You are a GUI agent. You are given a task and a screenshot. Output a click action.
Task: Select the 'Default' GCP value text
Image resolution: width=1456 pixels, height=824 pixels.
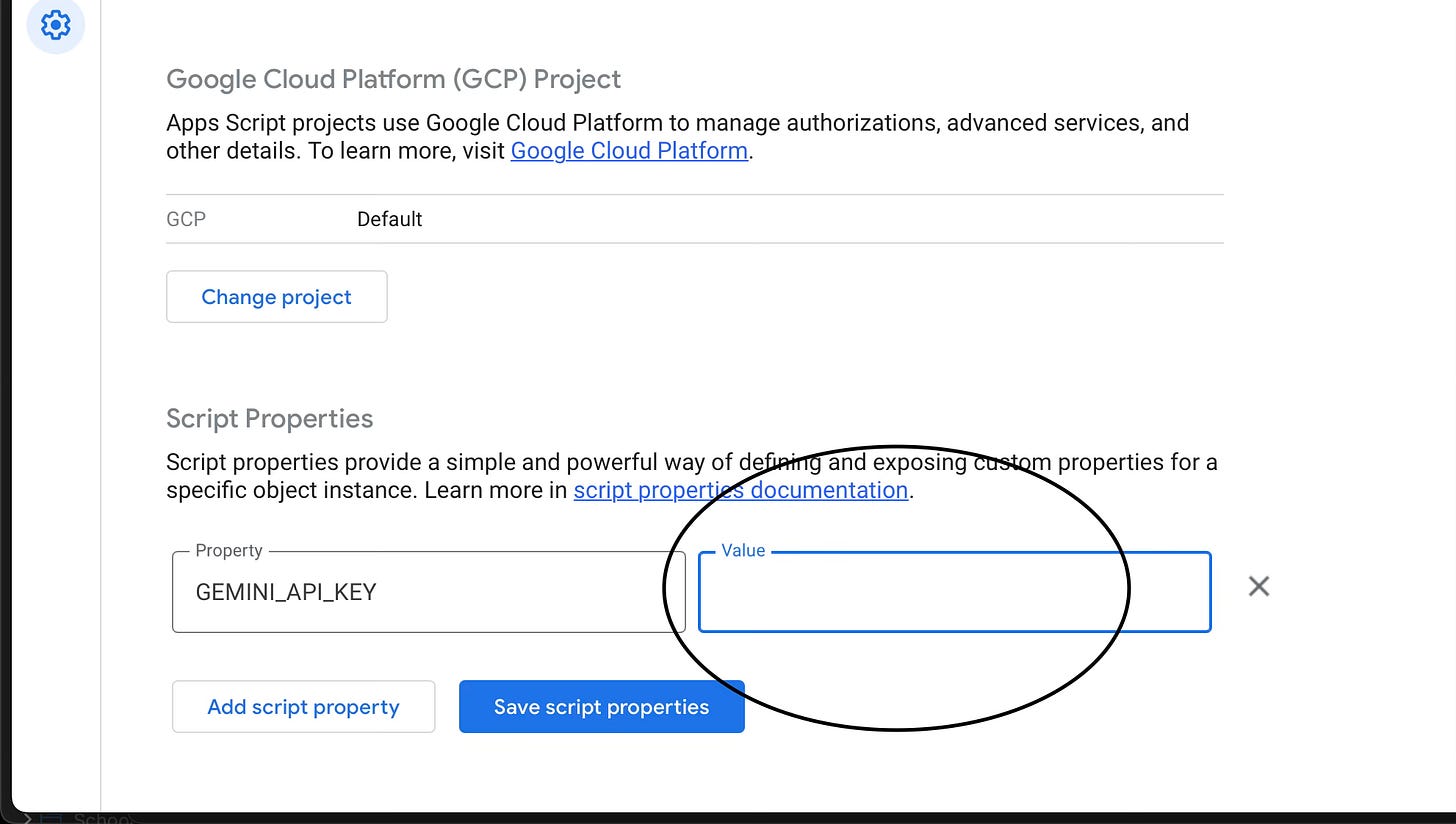point(390,219)
